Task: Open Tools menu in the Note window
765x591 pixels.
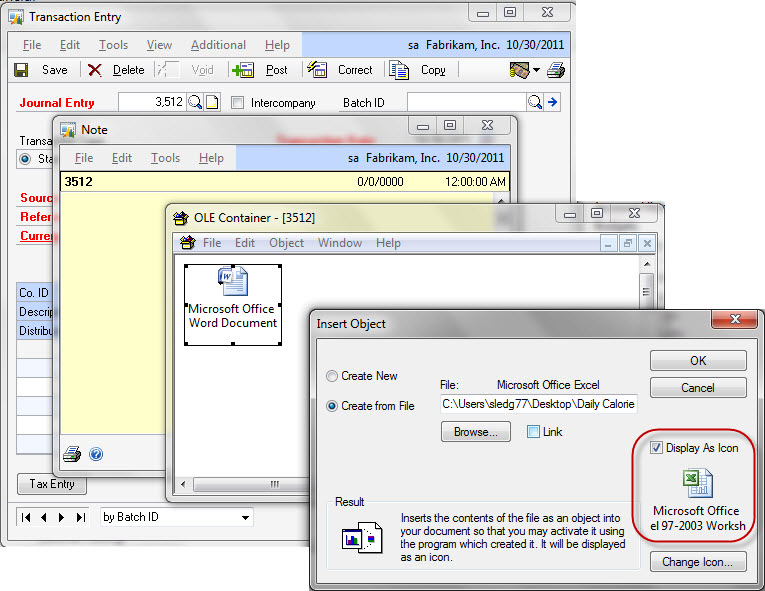Action: [x=165, y=158]
